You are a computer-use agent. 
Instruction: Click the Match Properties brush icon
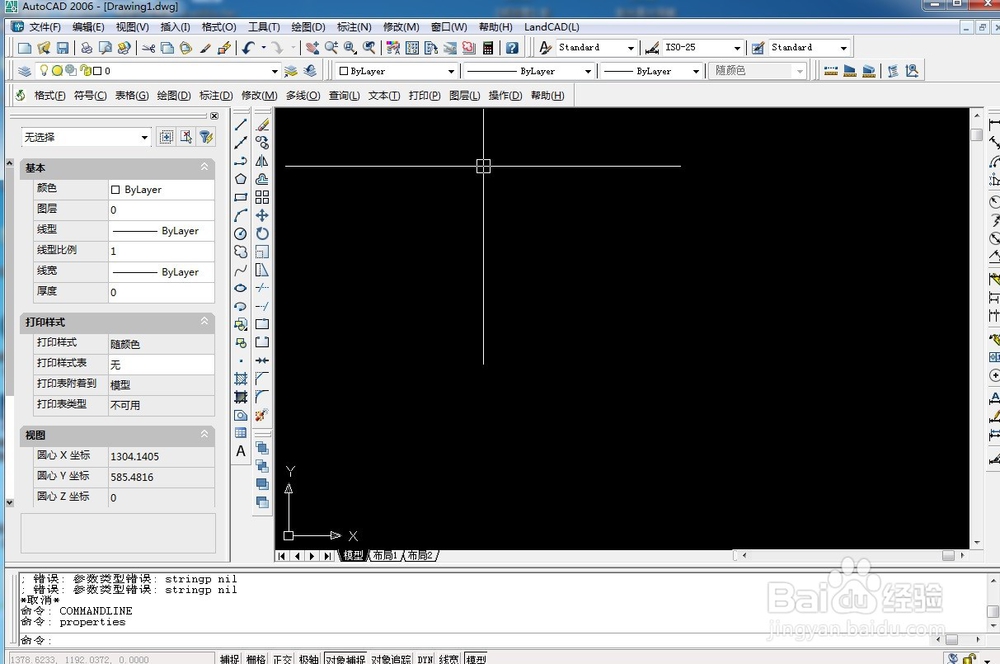(x=205, y=48)
